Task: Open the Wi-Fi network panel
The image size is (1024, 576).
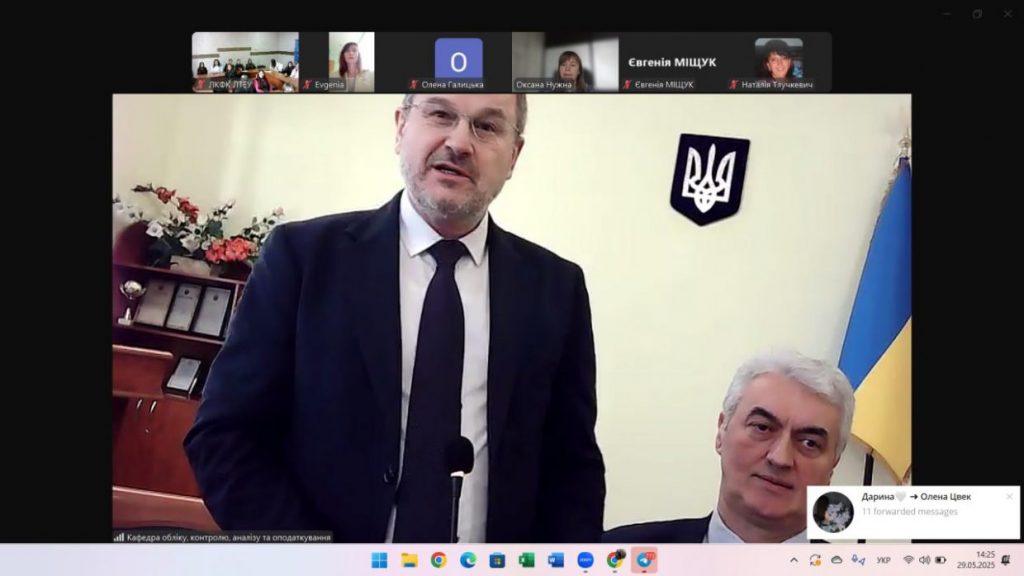Action: tap(908, 560)
